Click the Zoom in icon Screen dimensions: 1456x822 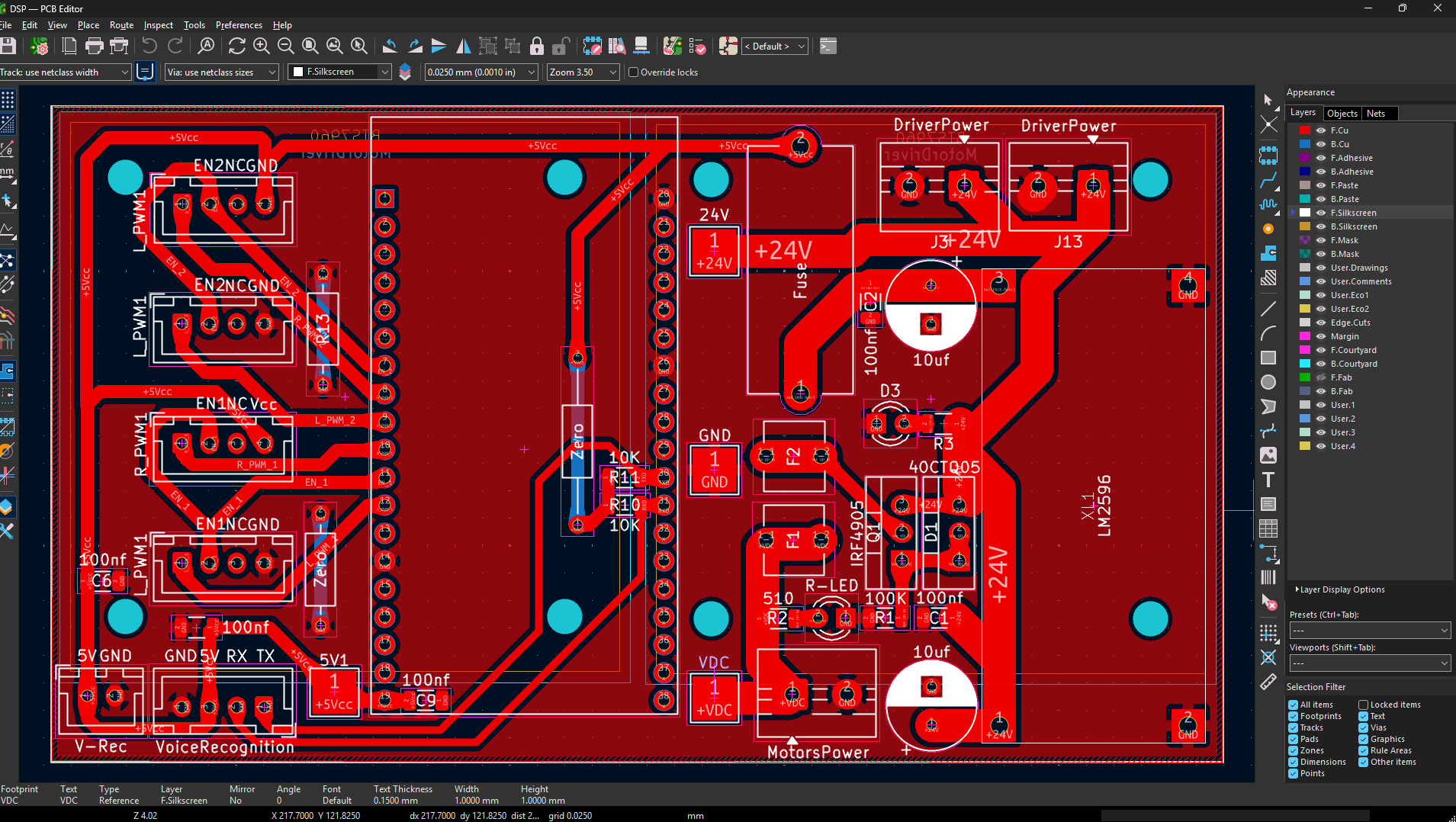coord(262,46)
